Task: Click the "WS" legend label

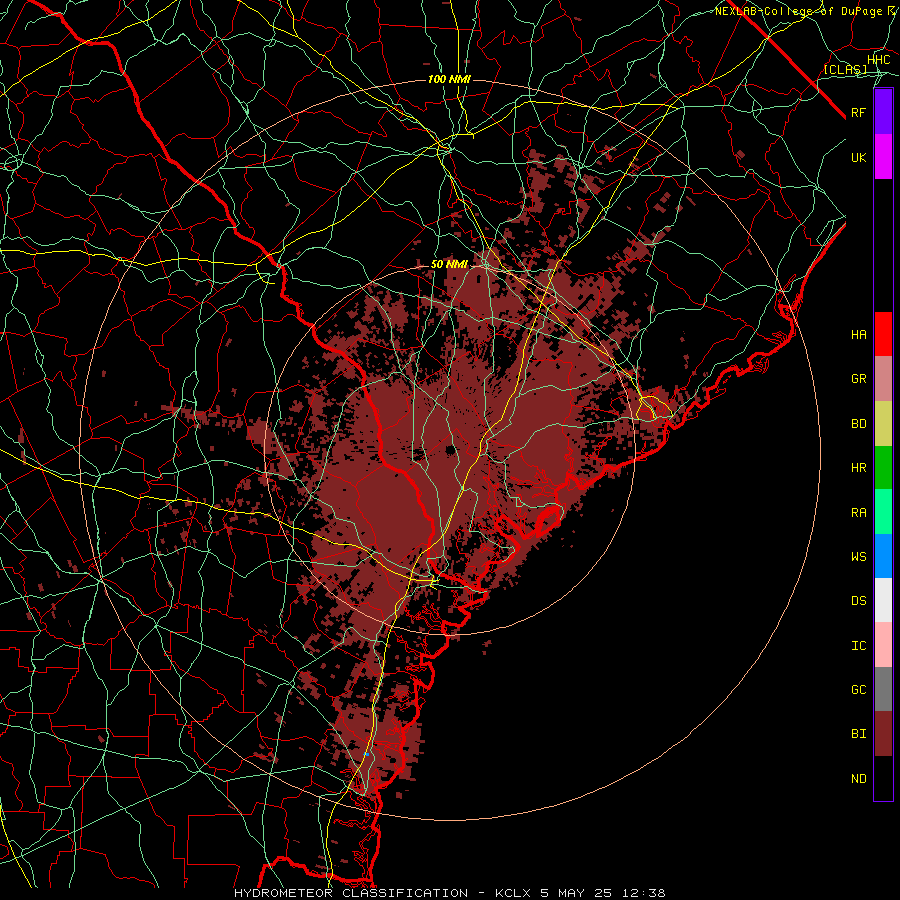Action: pos(859,557)
